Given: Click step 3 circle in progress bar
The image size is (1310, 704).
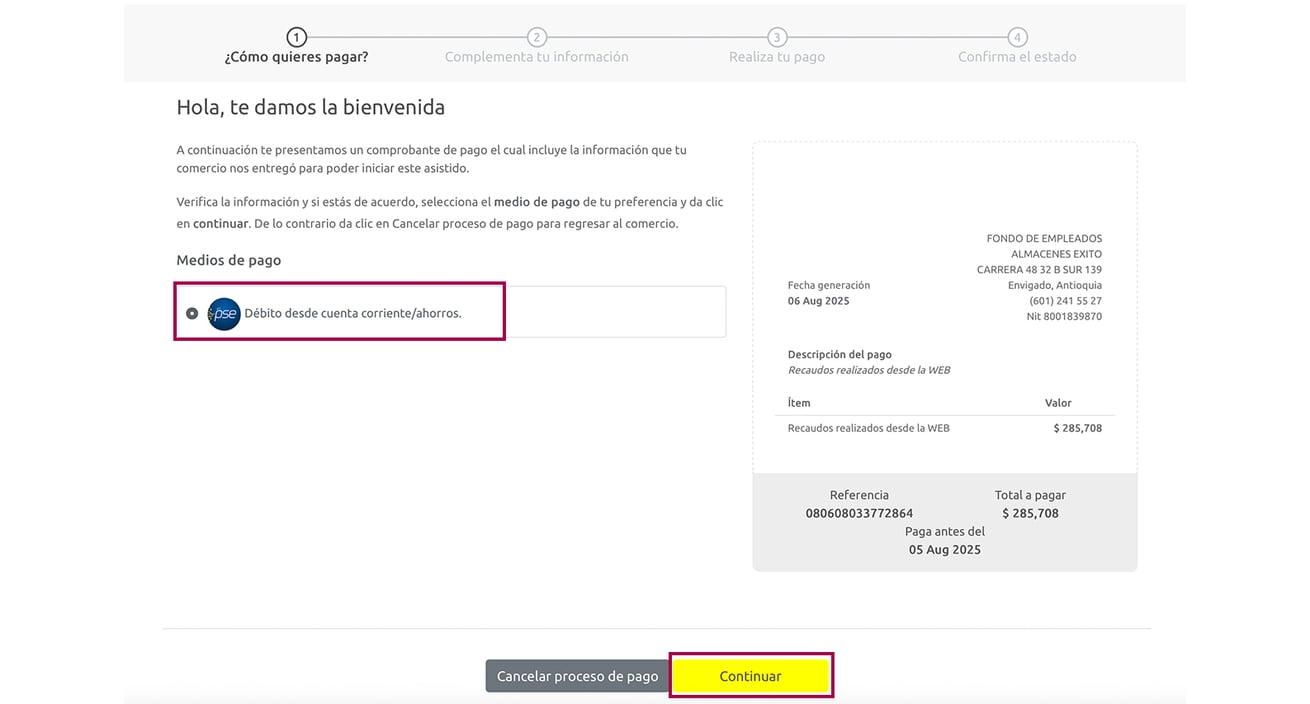Looking at the screenshot, I should [777, 37].
